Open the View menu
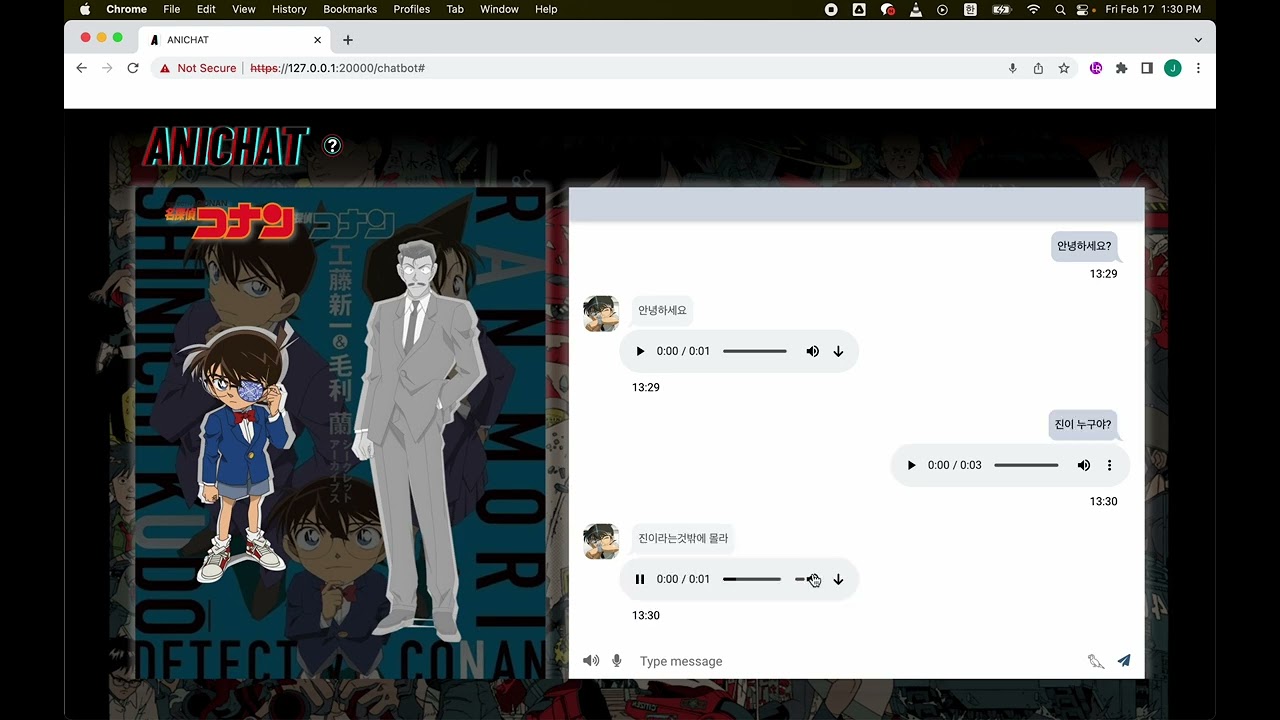 [x=244, y=9]
